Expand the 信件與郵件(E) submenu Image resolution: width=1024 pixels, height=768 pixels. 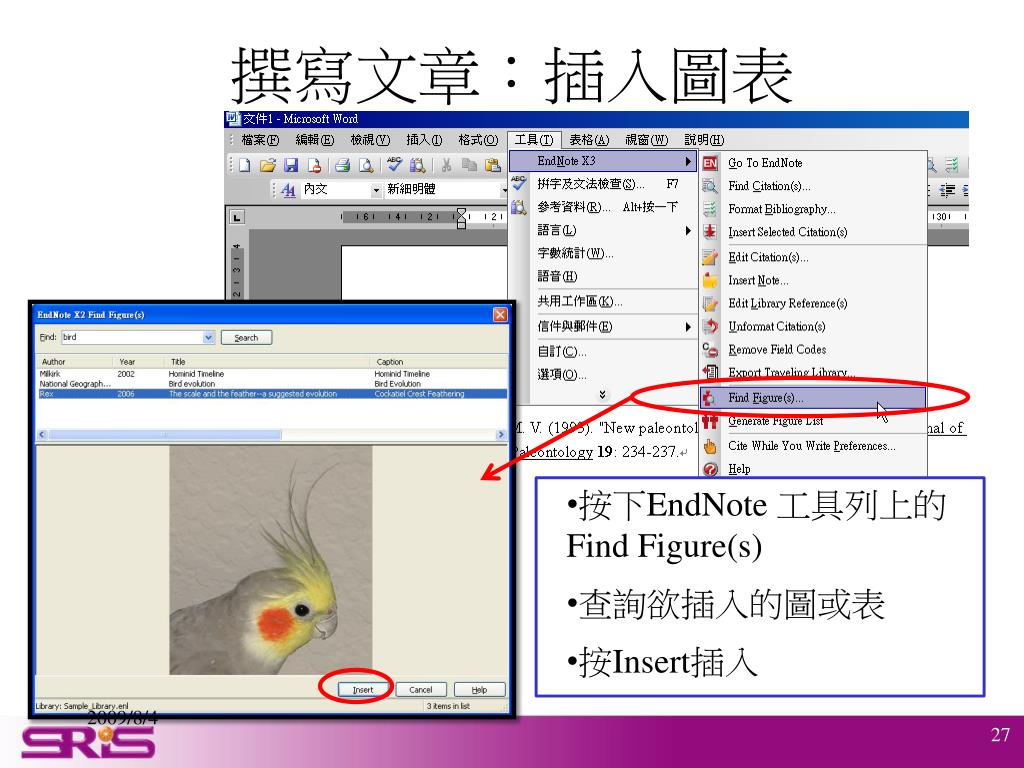click(x=603, y=327)
